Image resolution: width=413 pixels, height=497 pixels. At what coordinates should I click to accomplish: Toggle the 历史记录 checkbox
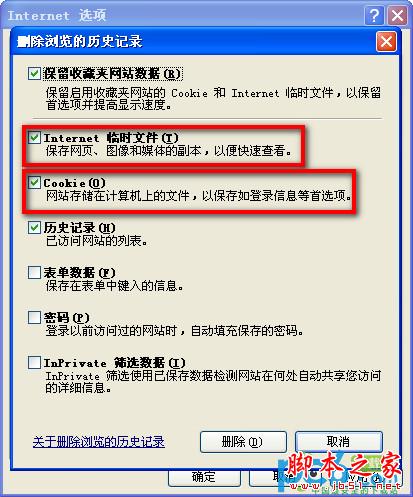pos(34,228)
